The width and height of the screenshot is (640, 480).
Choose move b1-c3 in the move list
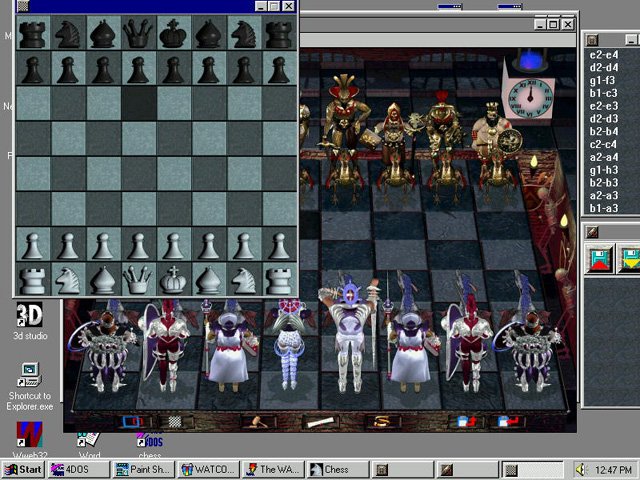click(603, 93)
